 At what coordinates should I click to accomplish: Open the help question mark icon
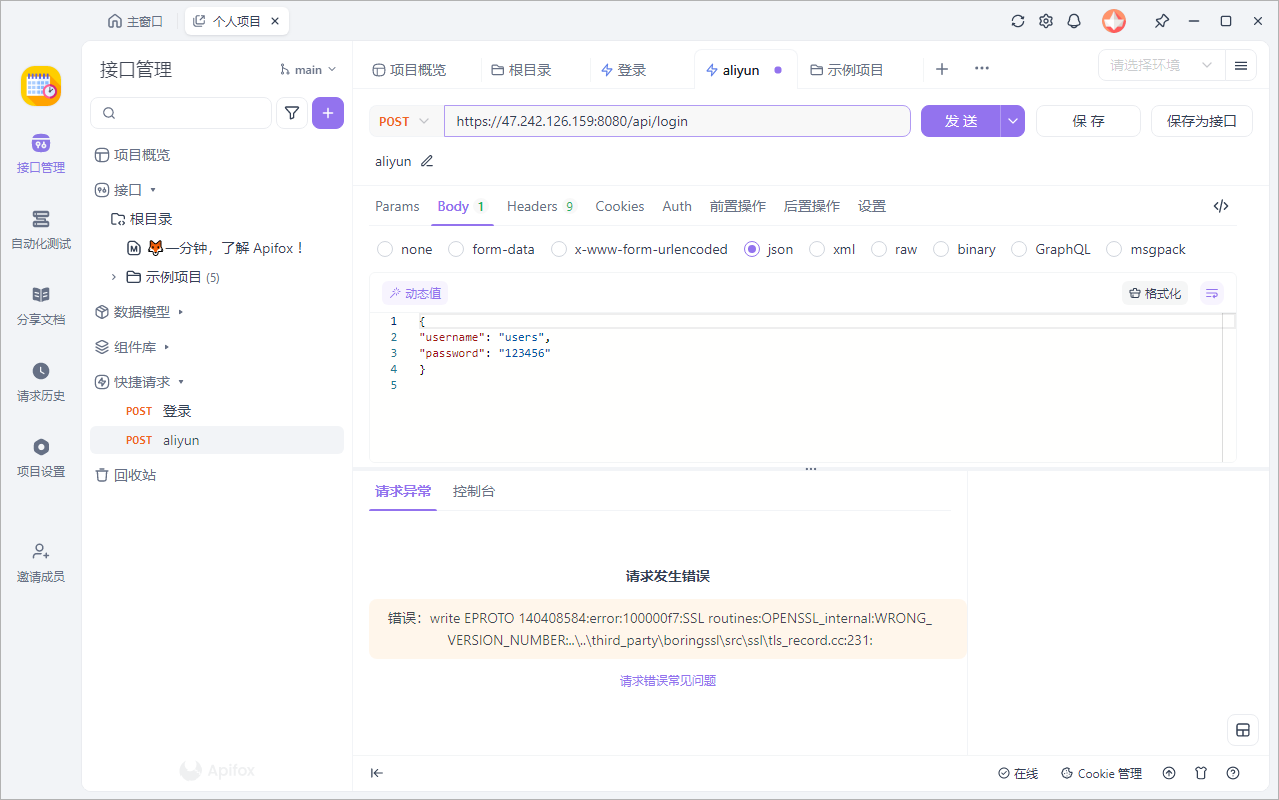click(1233, 773)
